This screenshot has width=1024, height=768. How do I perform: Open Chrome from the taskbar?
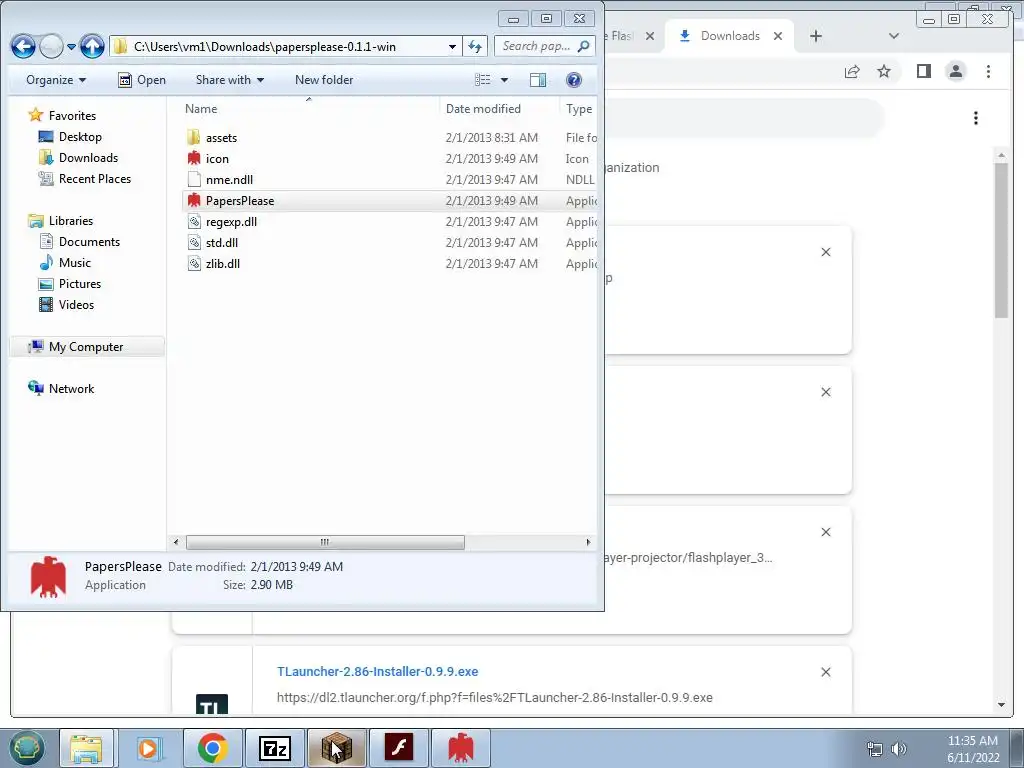(212, 748)
